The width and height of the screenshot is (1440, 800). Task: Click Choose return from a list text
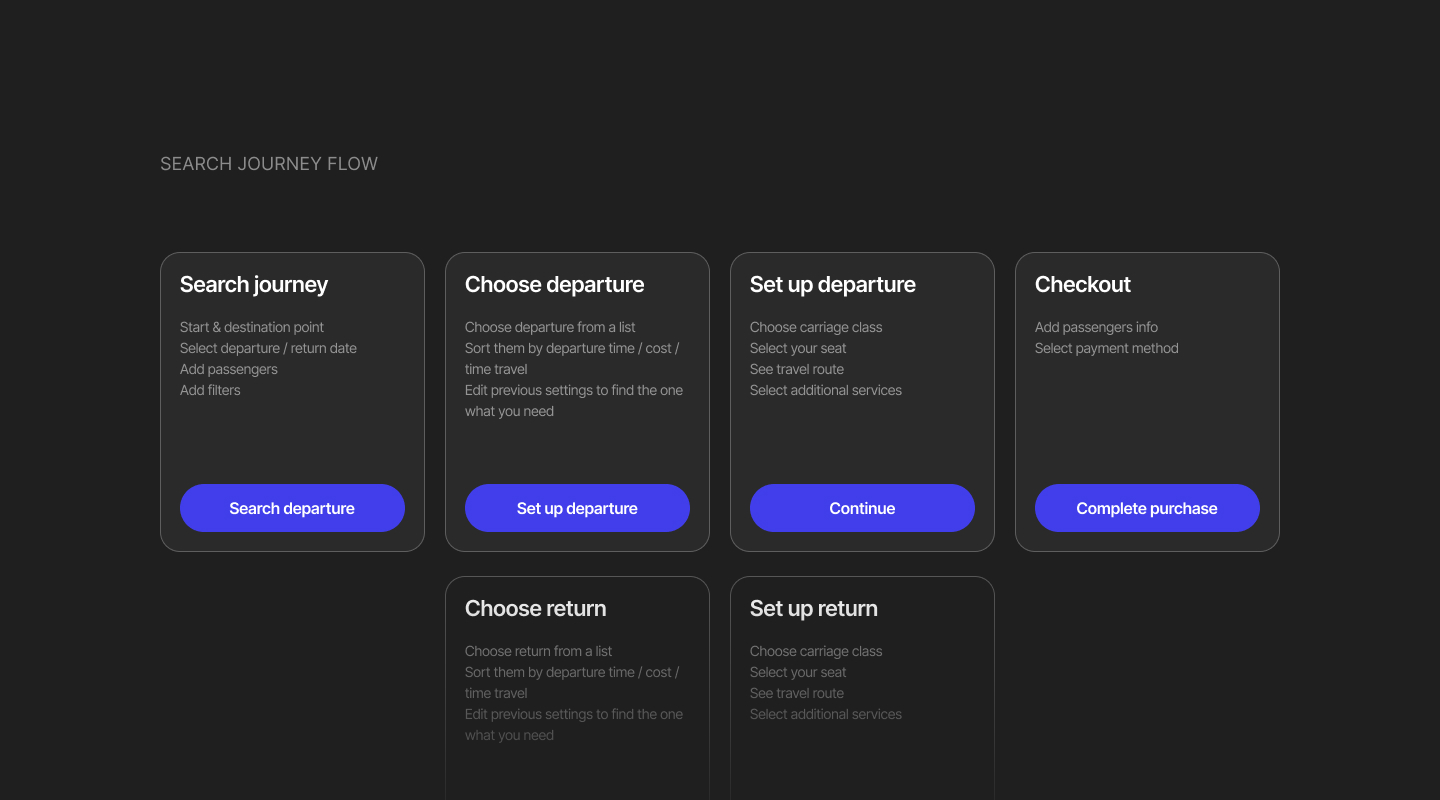pos(538,651)
